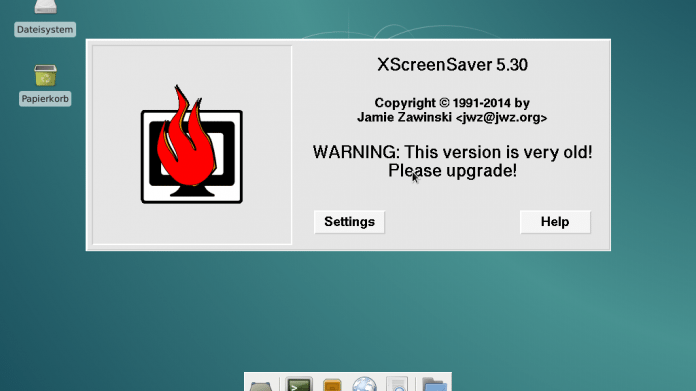Open the file manager drawer icon in dock
Image resolution: width=696 pixels, height=391 pixels.
click(332, 385)
